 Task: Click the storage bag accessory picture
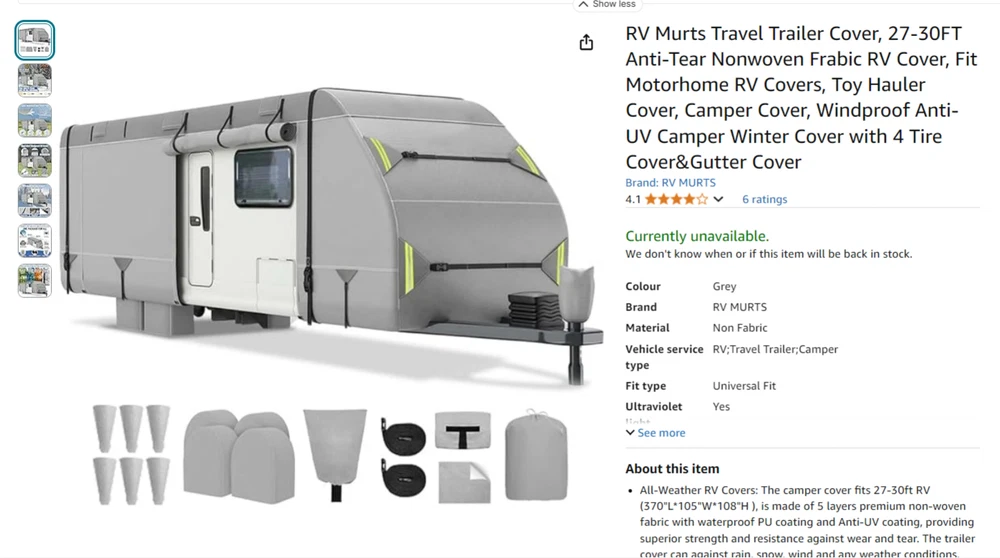tap(536, 455)
